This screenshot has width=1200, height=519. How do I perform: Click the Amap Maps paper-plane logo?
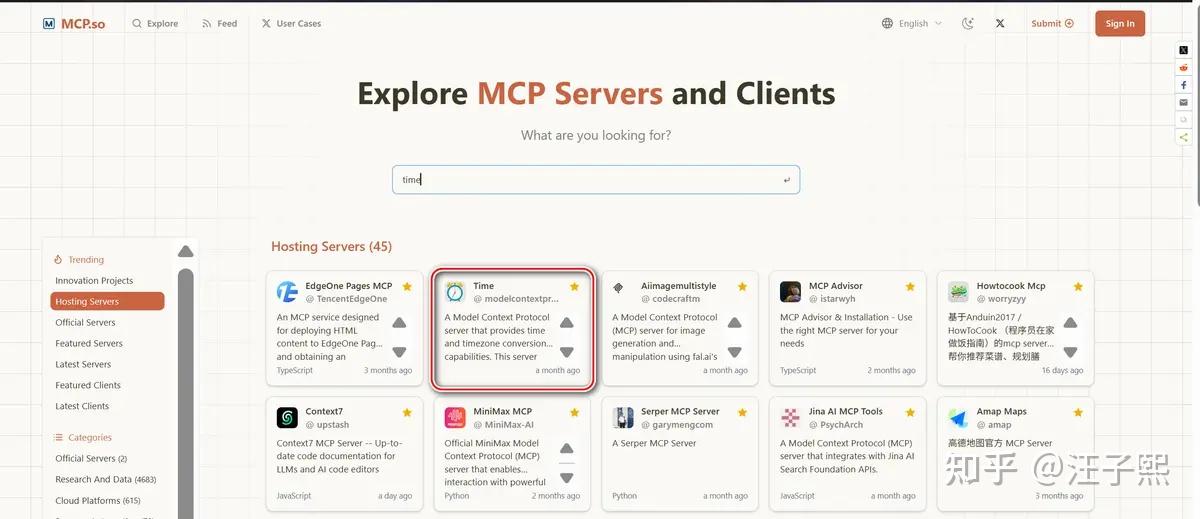click(x=958, y=418)
